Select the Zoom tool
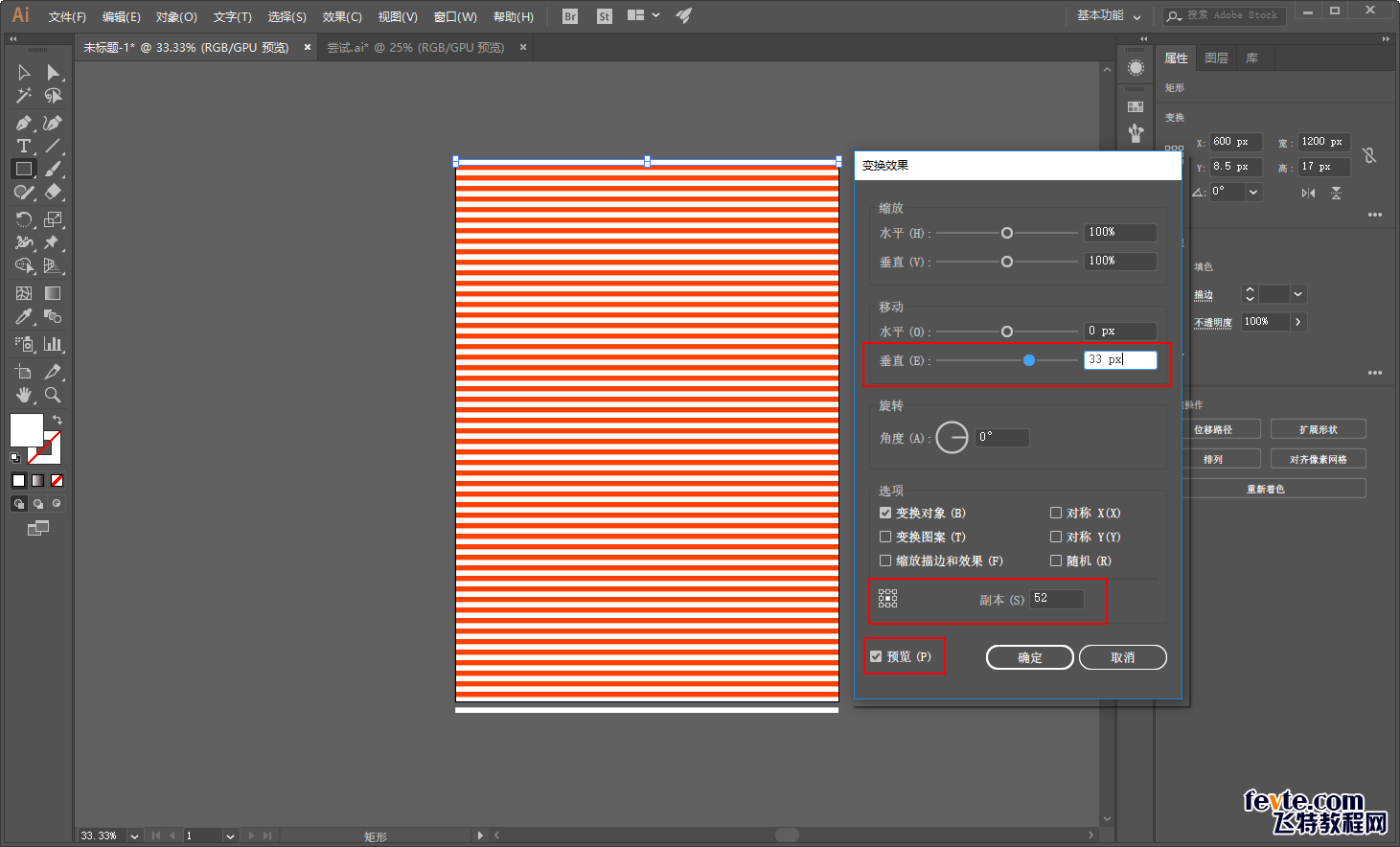The image size is (1400, 847). [x=53, y=395]
